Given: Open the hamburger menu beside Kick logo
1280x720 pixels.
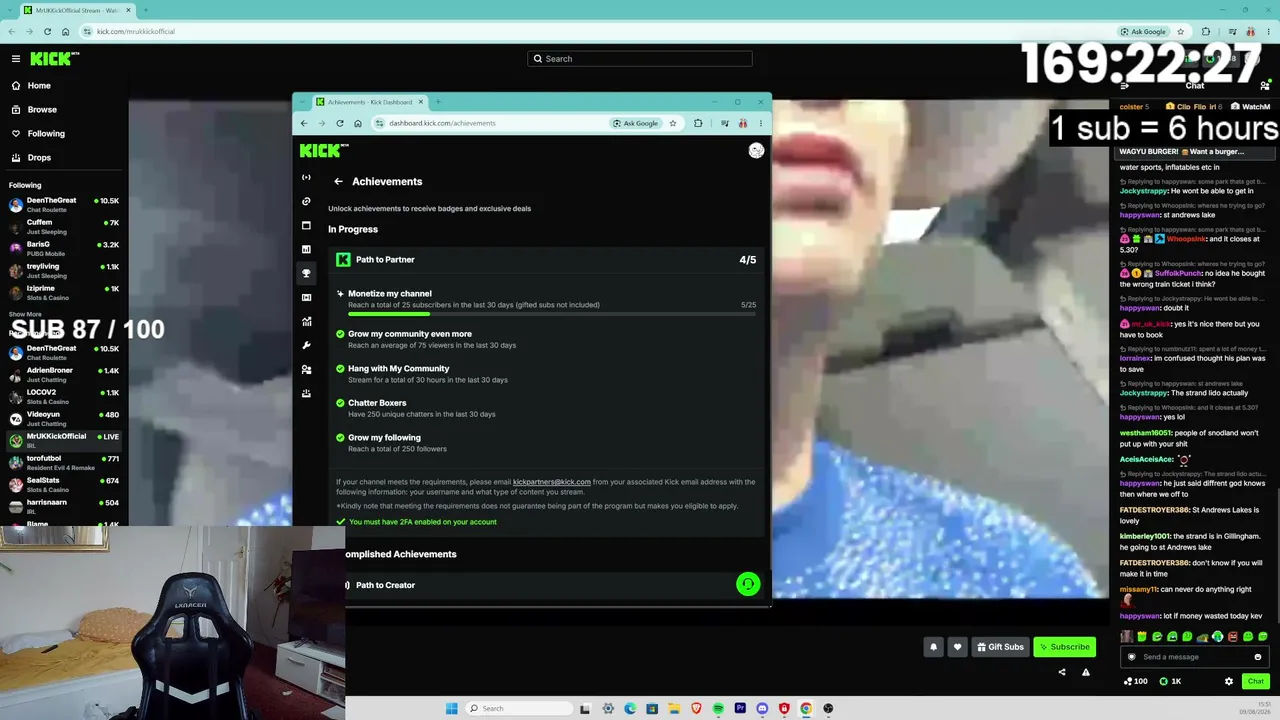Looking at the screenshot, I should [16, 59].
